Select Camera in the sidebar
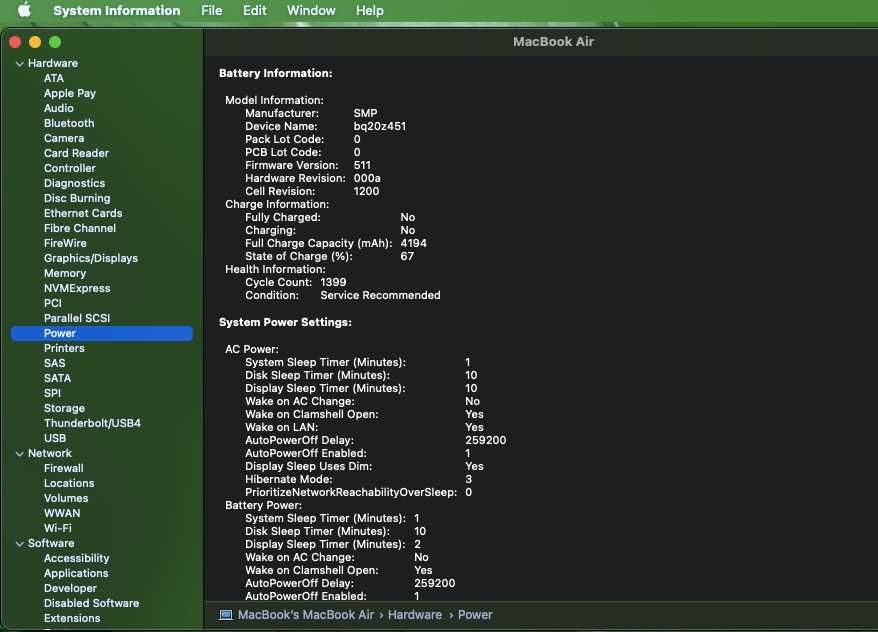 64,138
